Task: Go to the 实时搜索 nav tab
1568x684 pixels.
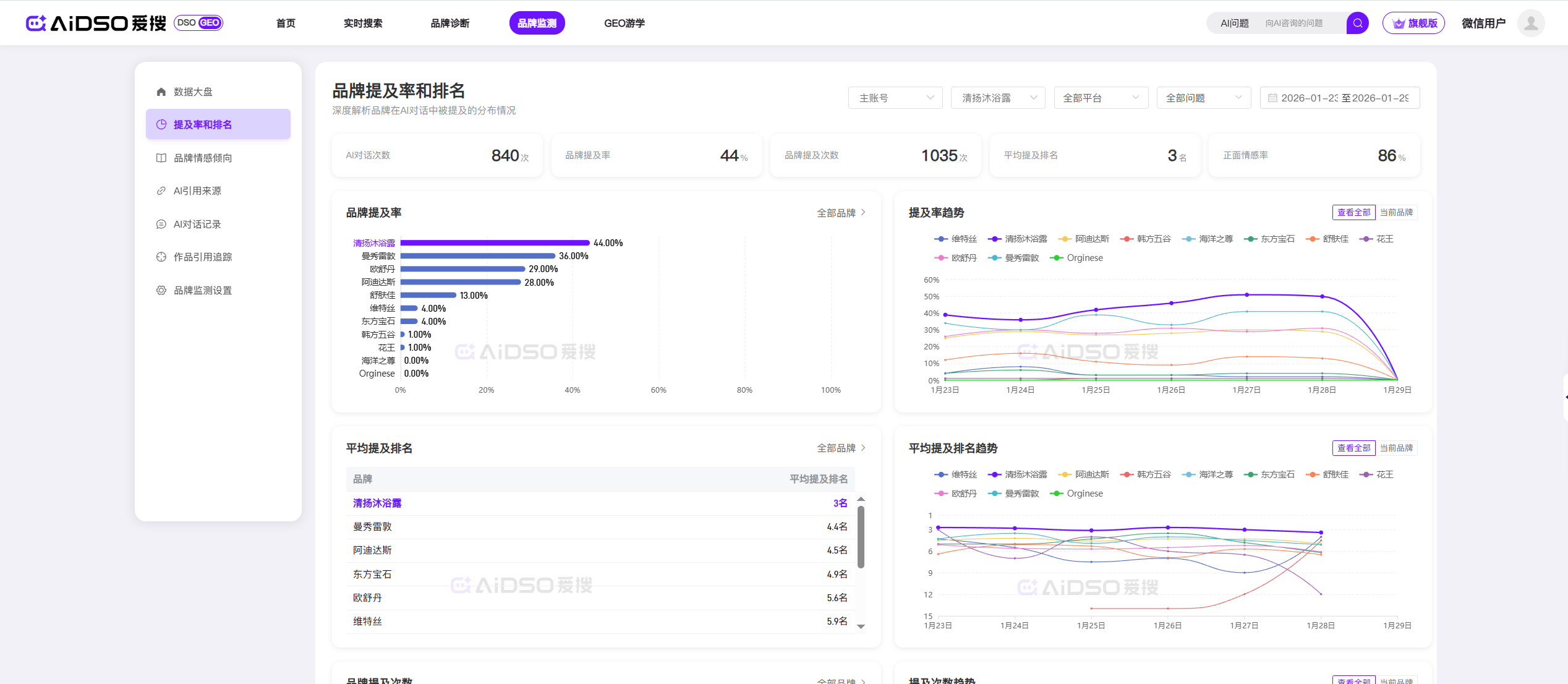Action: [x=363, y=23]
